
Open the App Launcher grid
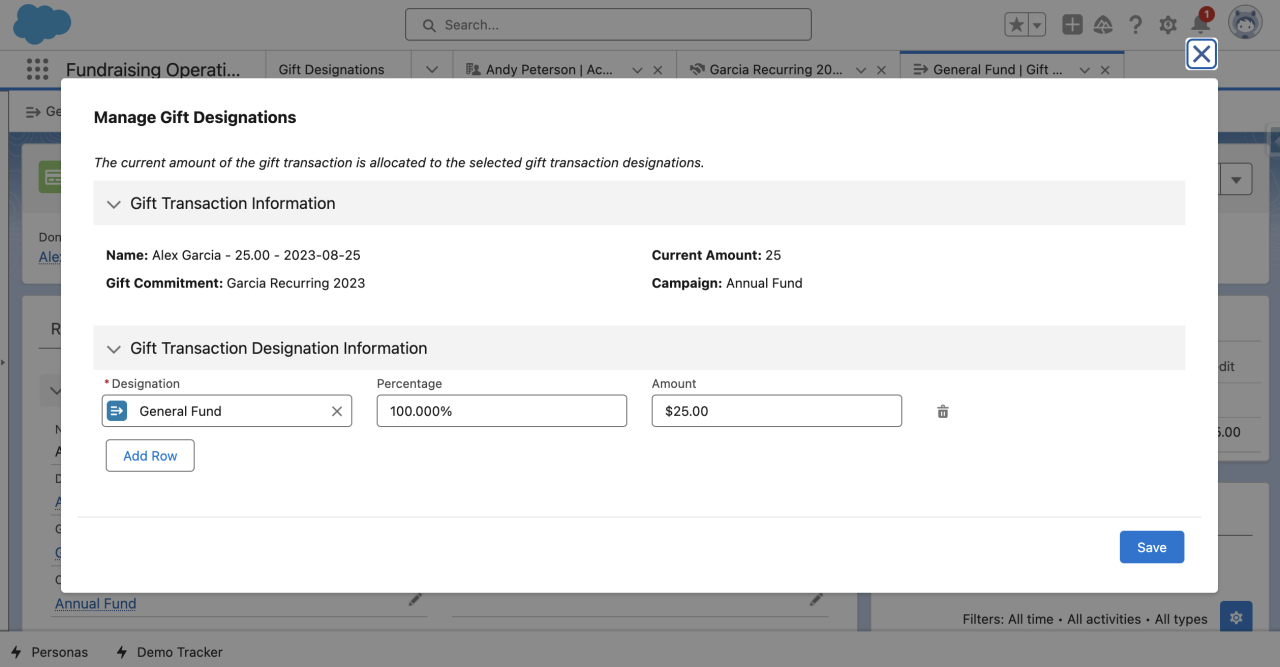[x=37, y=69]
